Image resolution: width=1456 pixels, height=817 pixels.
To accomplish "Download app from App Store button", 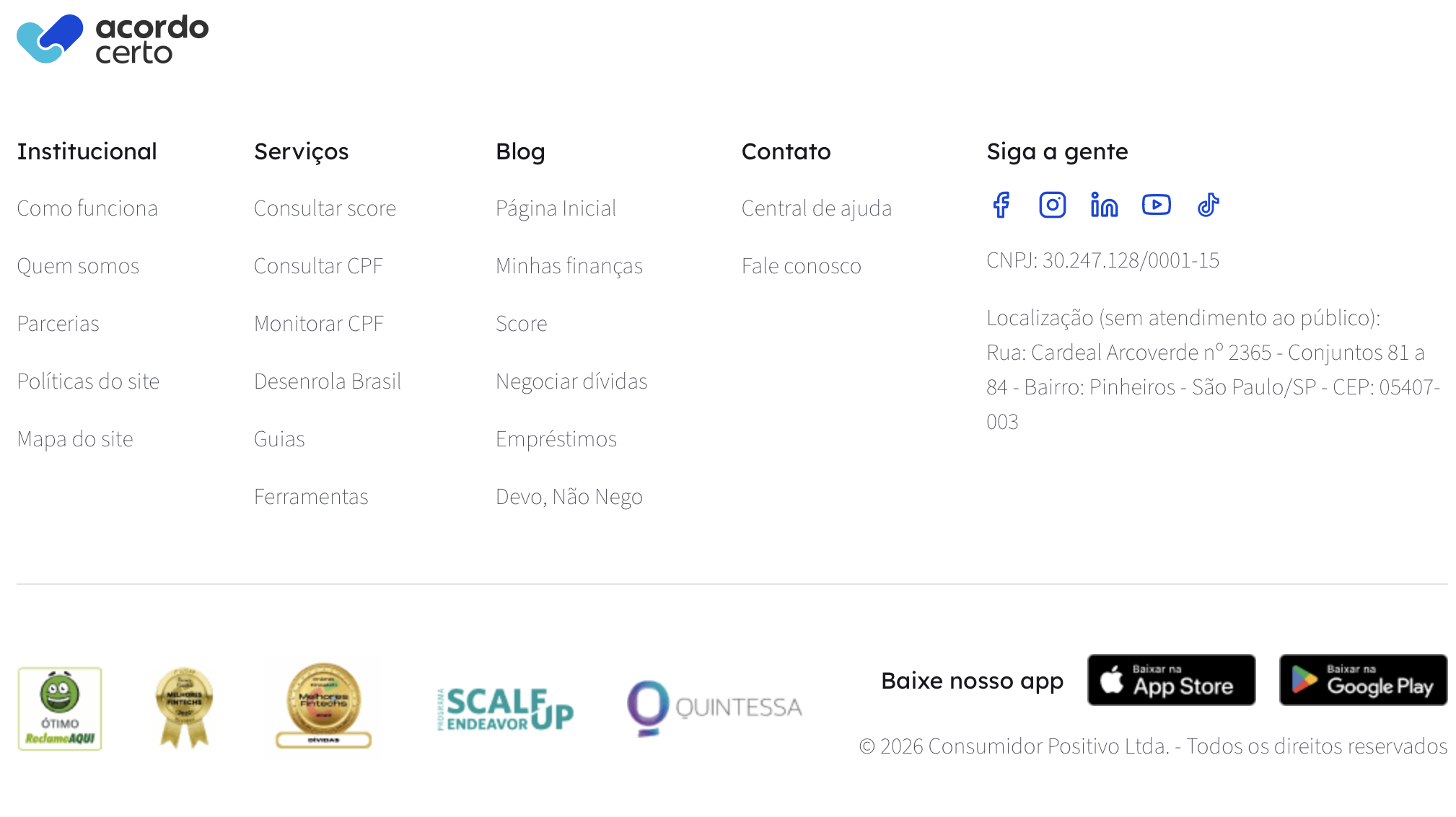I will tap(1171, 680).
